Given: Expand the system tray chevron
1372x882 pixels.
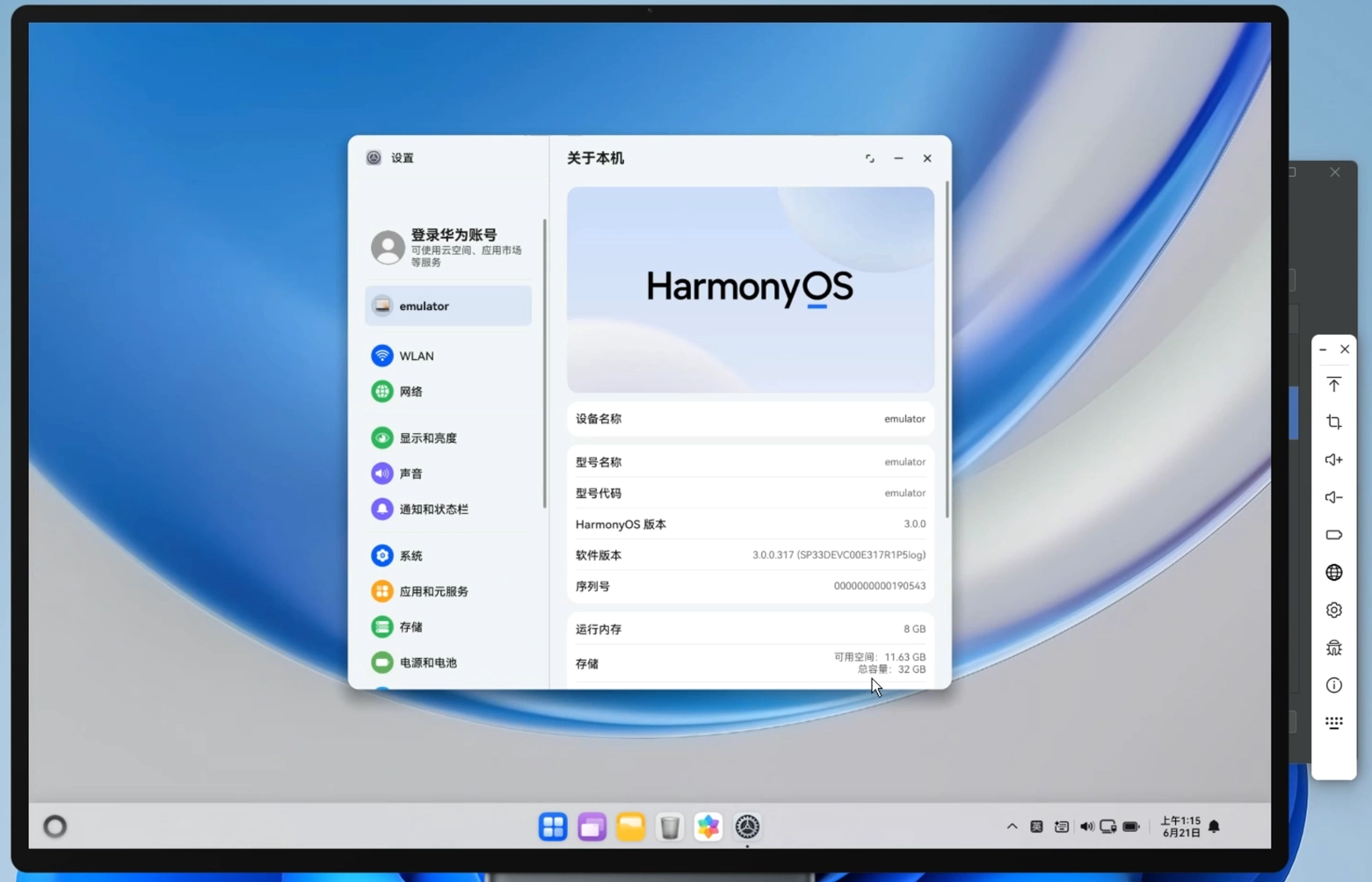Looking at the screenshot, I should coord(1013,827).
